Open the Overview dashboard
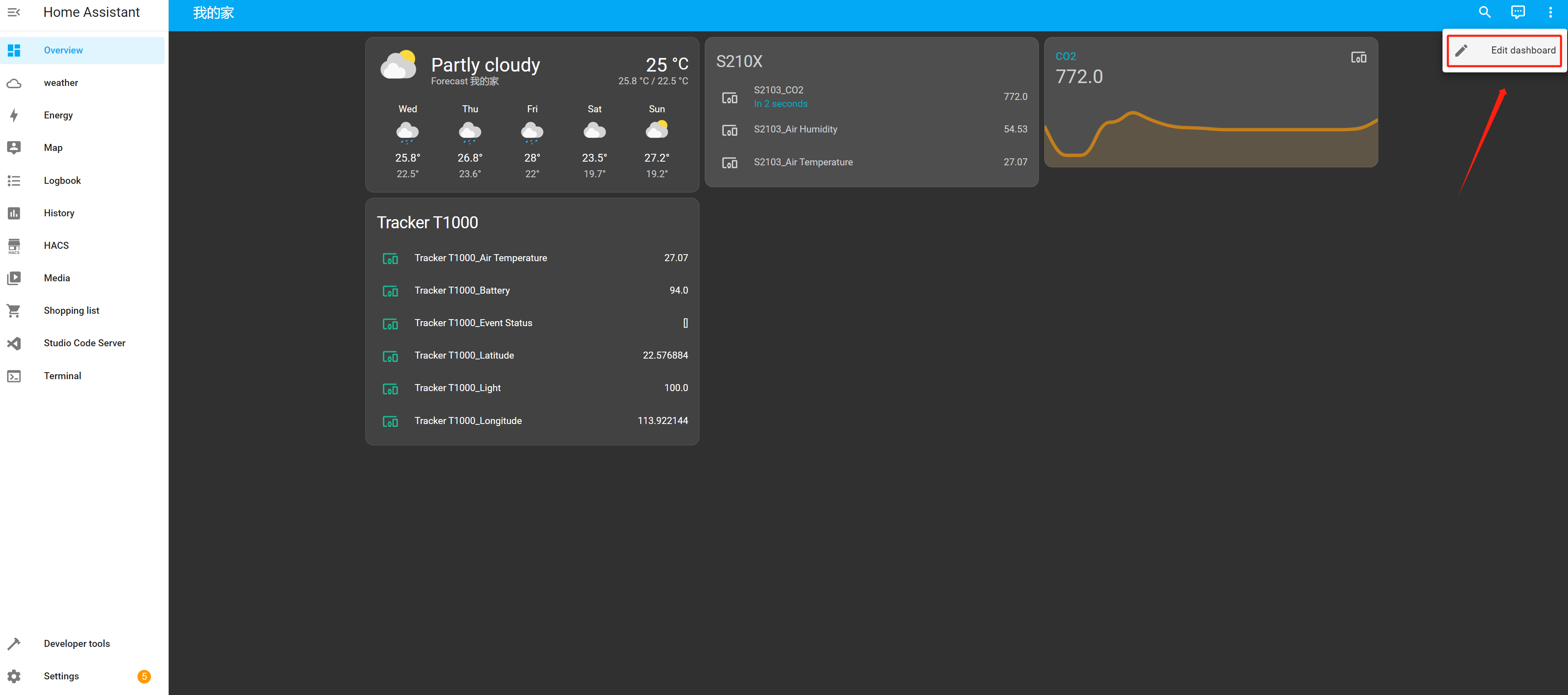 83,51
